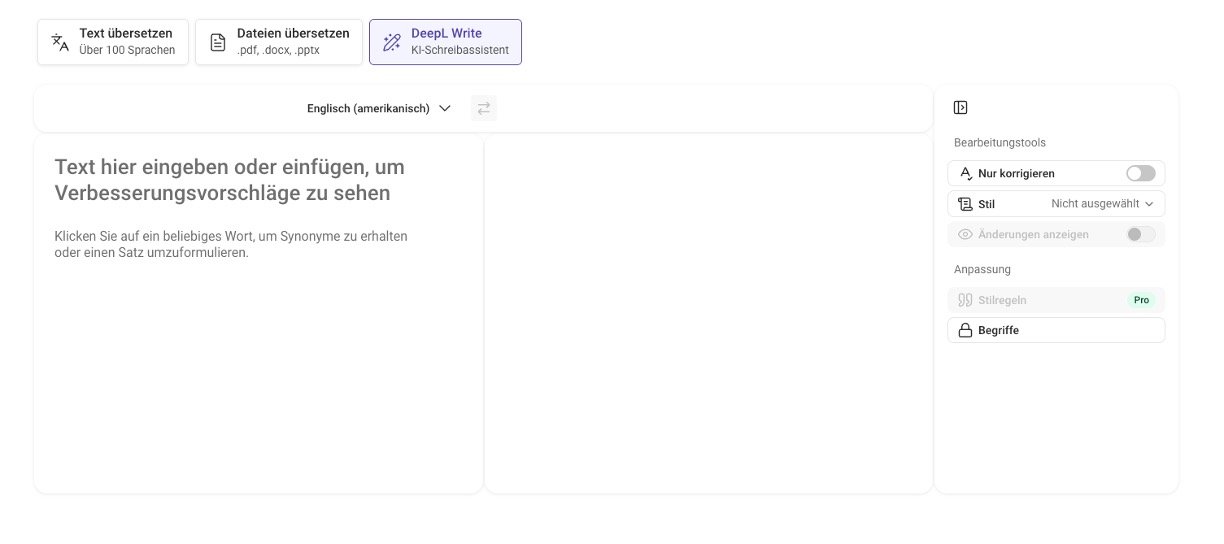
Task: Click the lock icon beside Begriffe
Action: tap(965, 331)
